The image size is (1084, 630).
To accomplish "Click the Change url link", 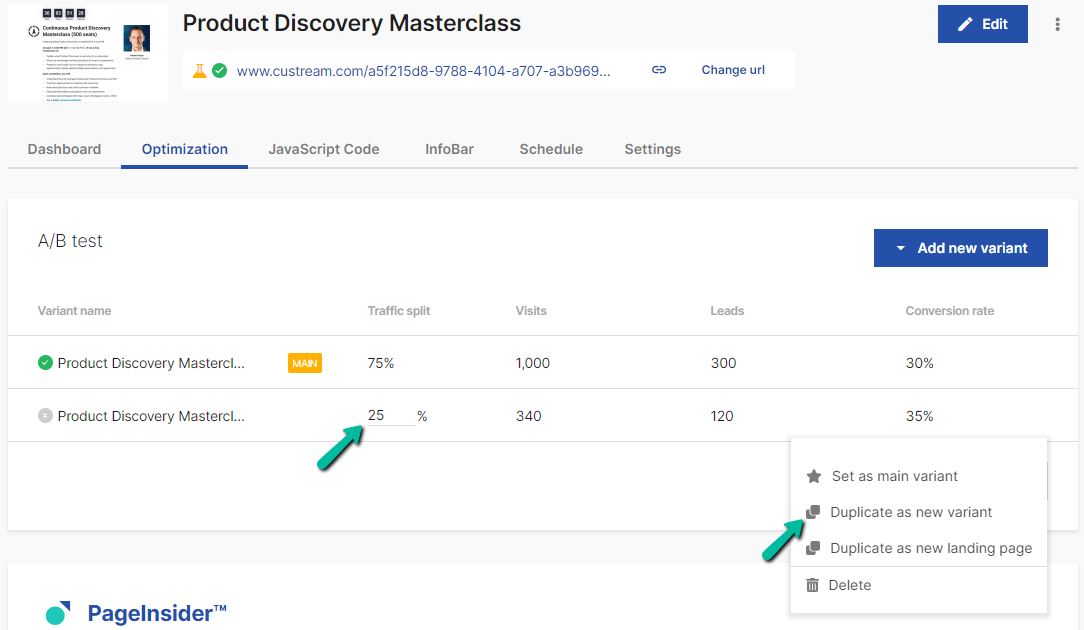I will pos(733,70).
